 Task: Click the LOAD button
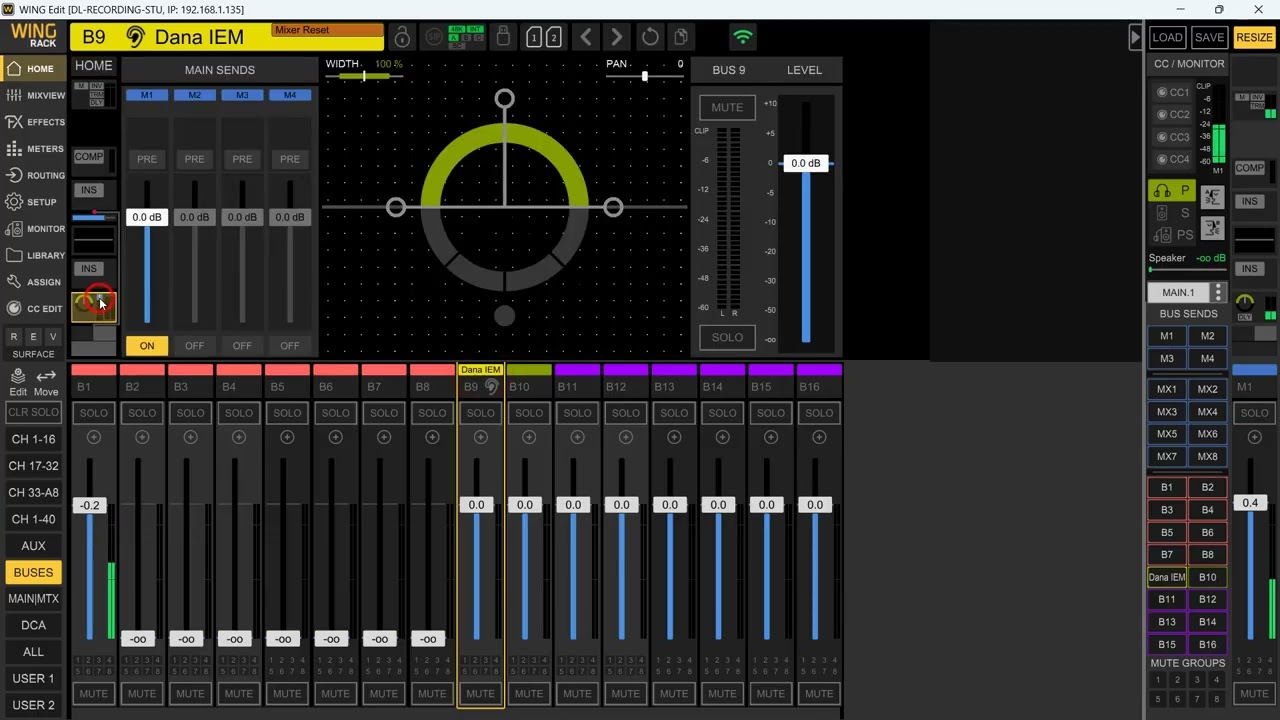click(x=1167, y=38)
